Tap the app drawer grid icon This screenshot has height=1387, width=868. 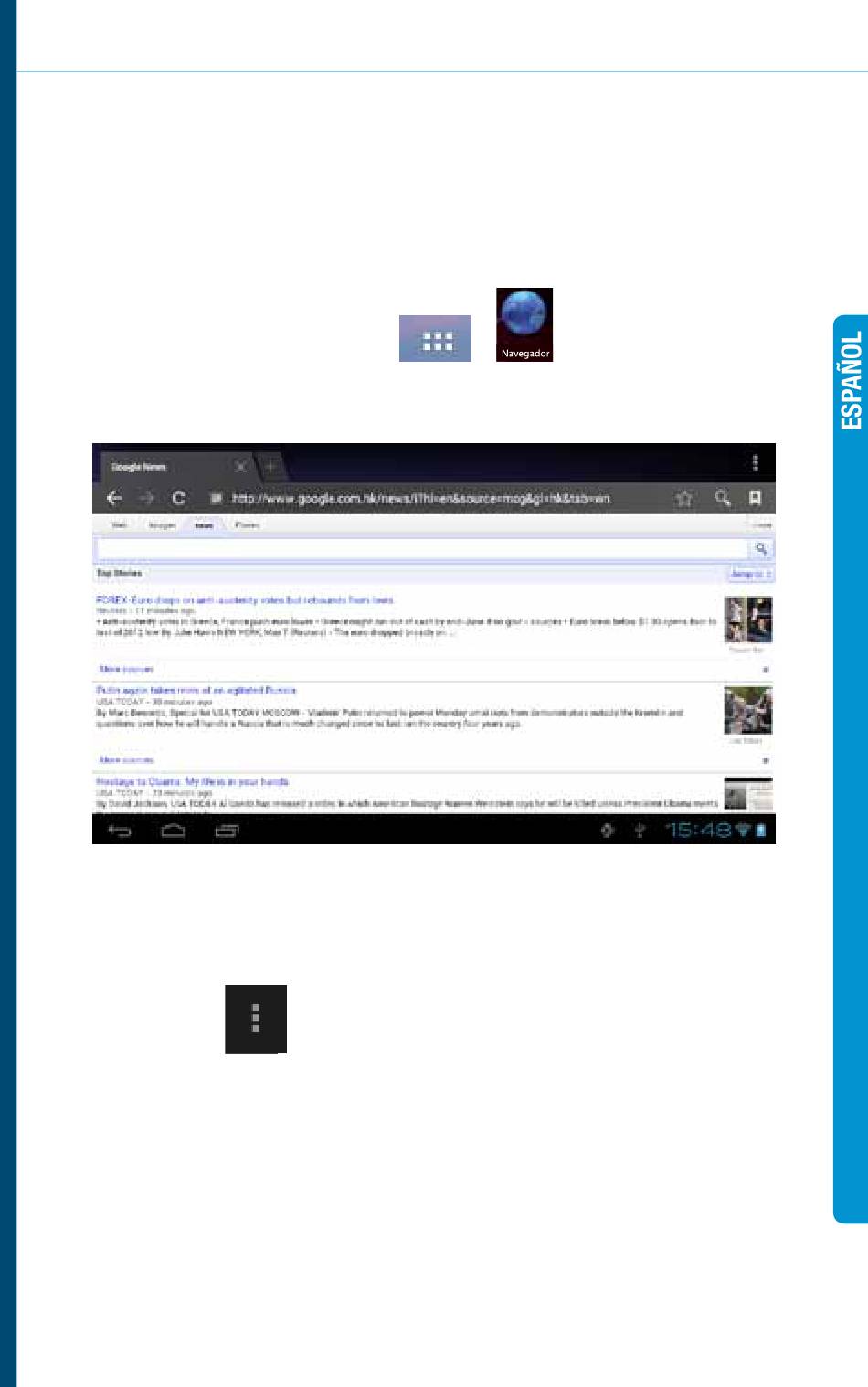[x=435, y=339]
